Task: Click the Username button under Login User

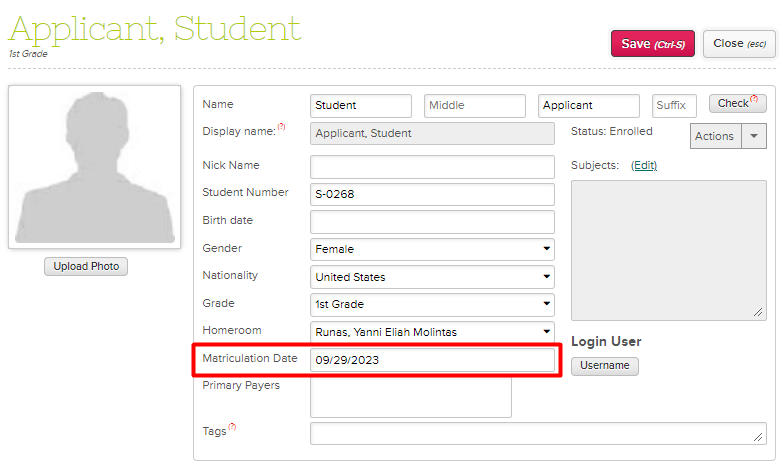Action: (x=604, y=366)
